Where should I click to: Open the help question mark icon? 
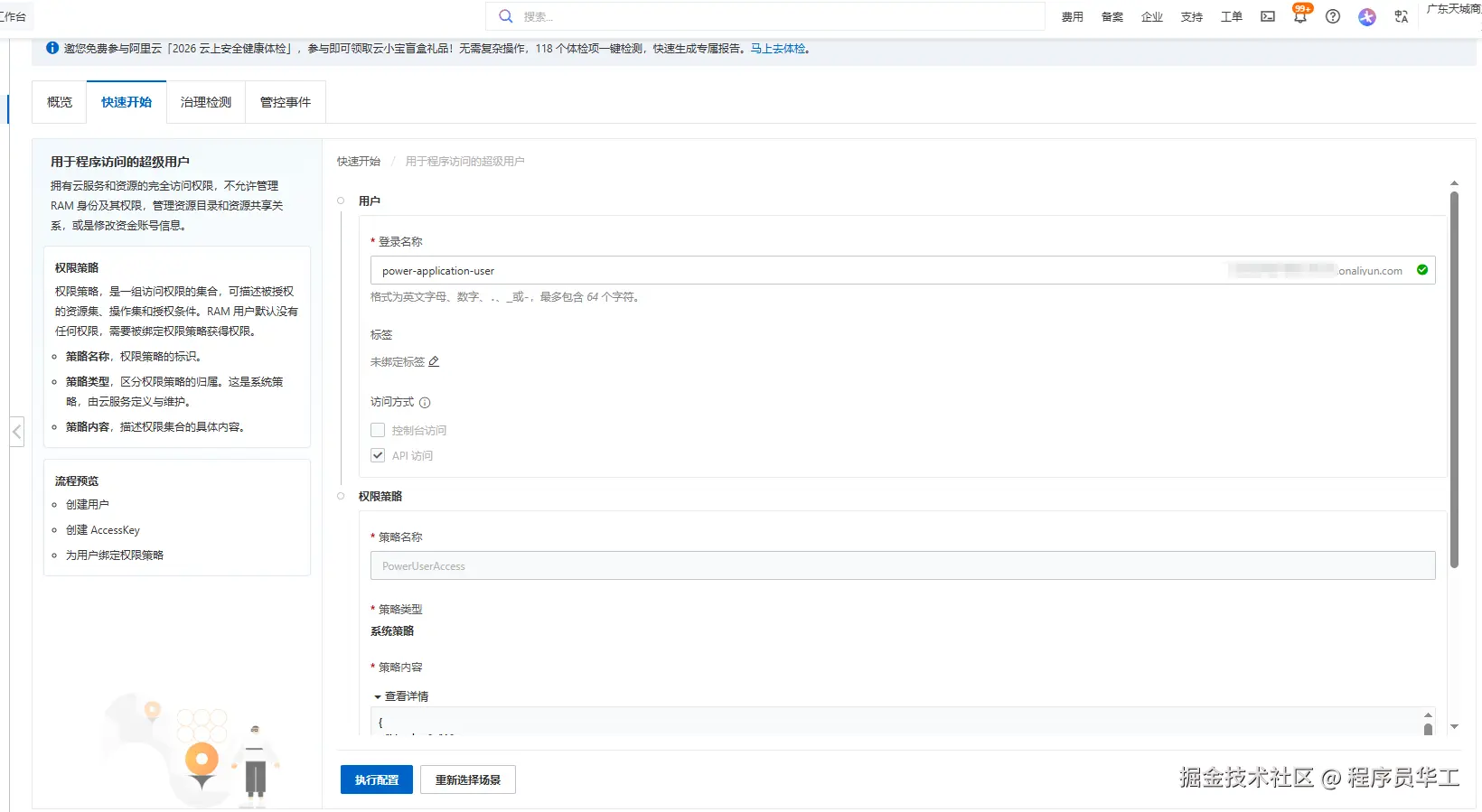[x=1333, y=16]
